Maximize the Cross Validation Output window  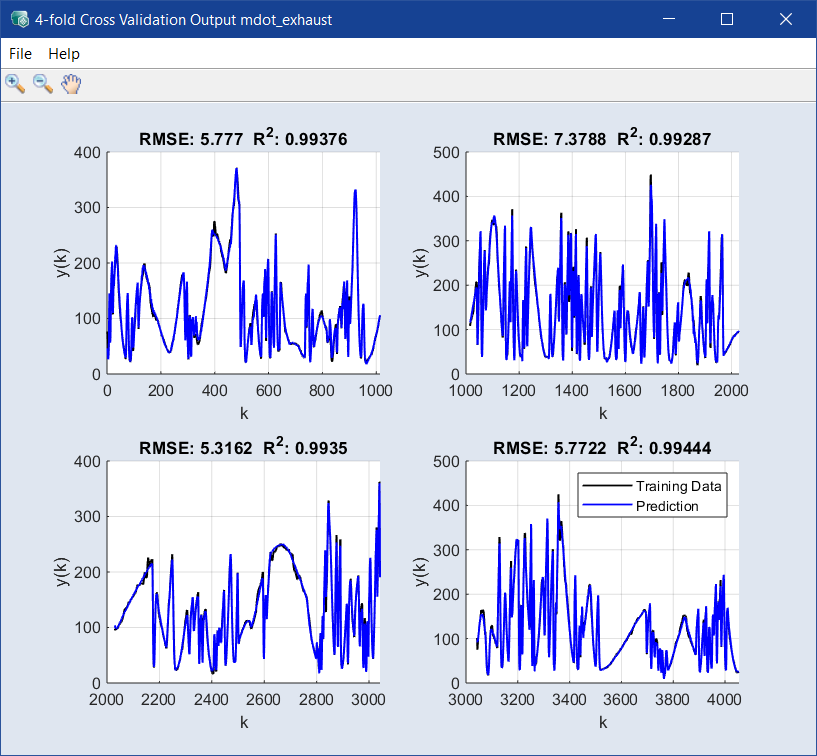tap(727, 19)
